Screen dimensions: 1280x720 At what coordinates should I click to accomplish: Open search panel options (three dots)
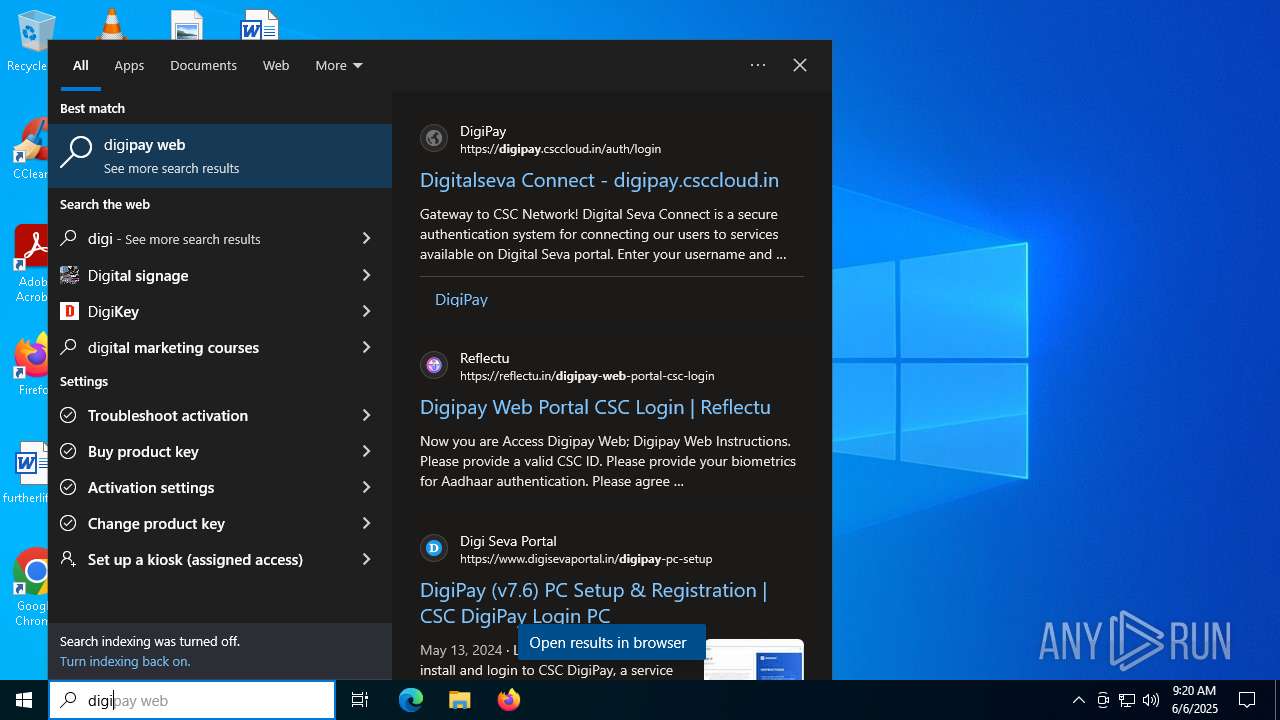click(x=758, y=65)
